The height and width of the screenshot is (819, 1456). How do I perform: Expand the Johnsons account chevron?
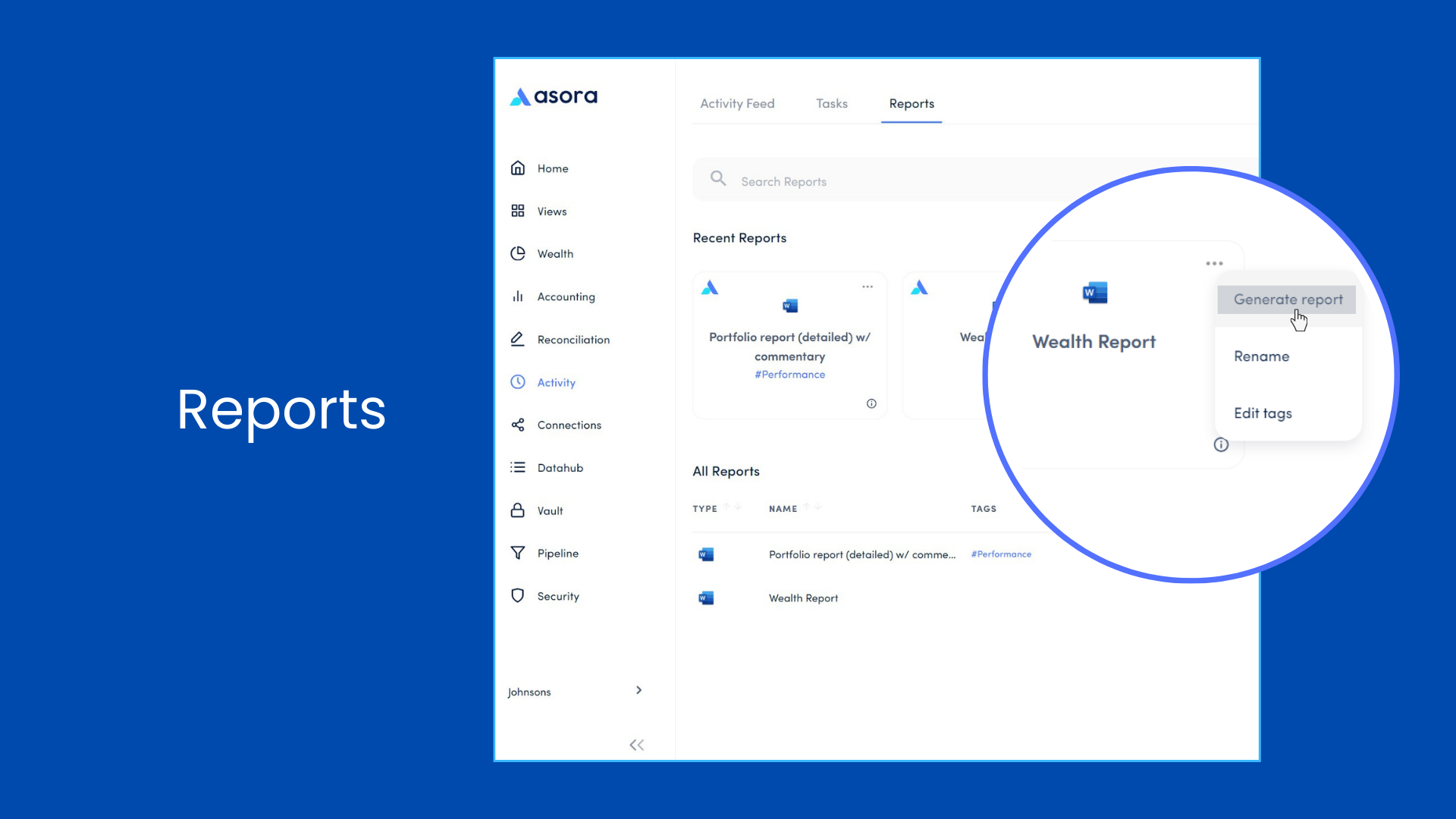[x=639, y=690]
